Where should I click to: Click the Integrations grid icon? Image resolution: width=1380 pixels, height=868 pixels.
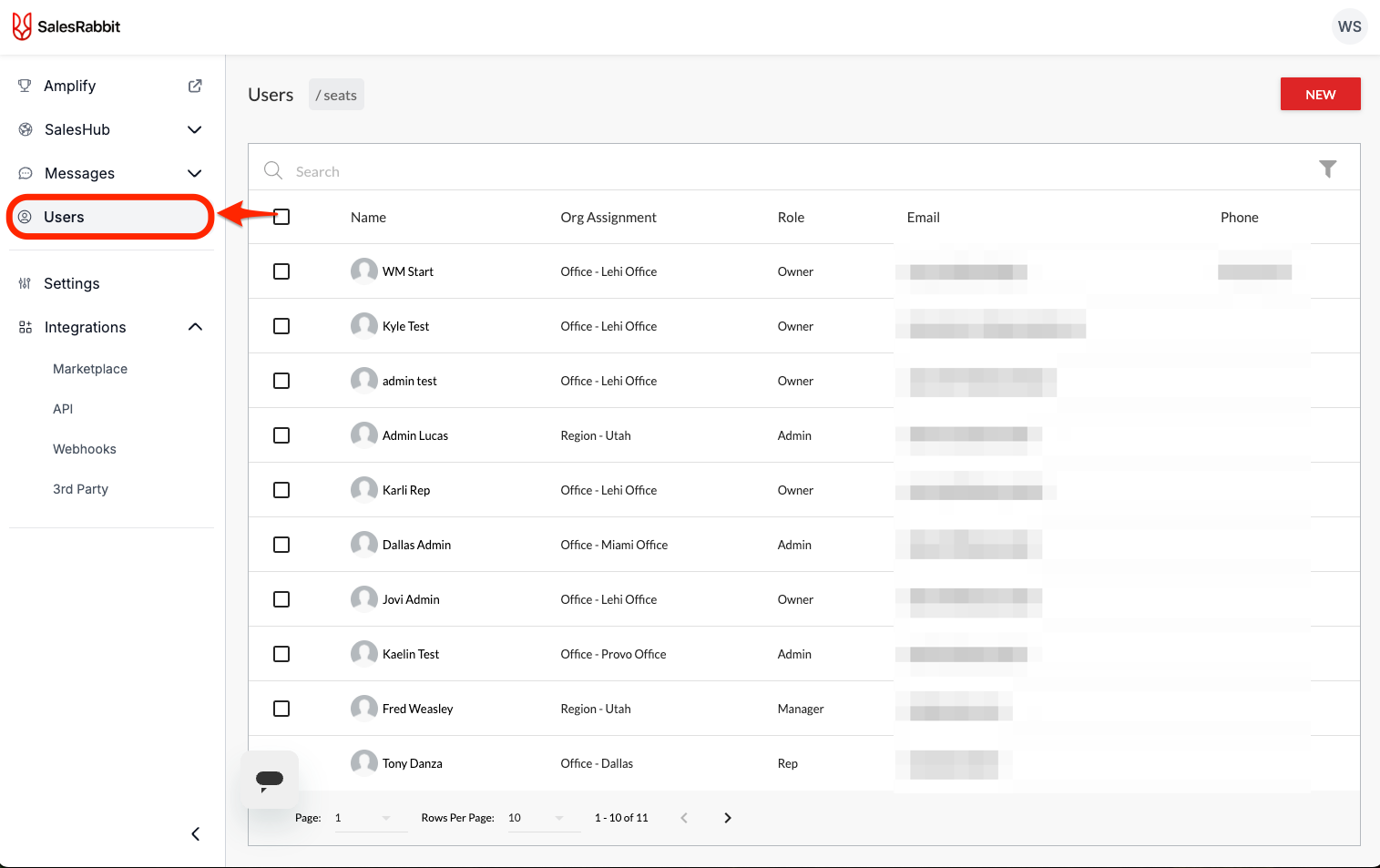coord(26,327)
